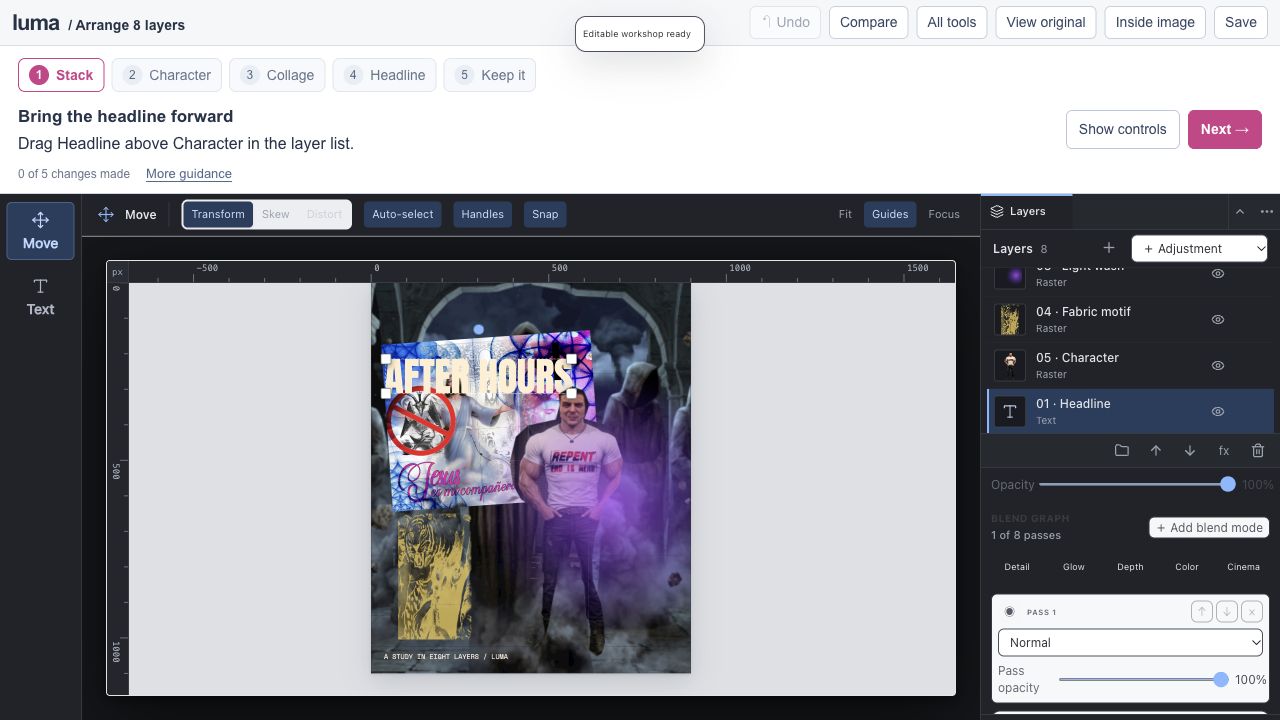Hide the 04 Fabric motif layer
Viewport: 1280px width, 720px height.
coord(1218,320)
